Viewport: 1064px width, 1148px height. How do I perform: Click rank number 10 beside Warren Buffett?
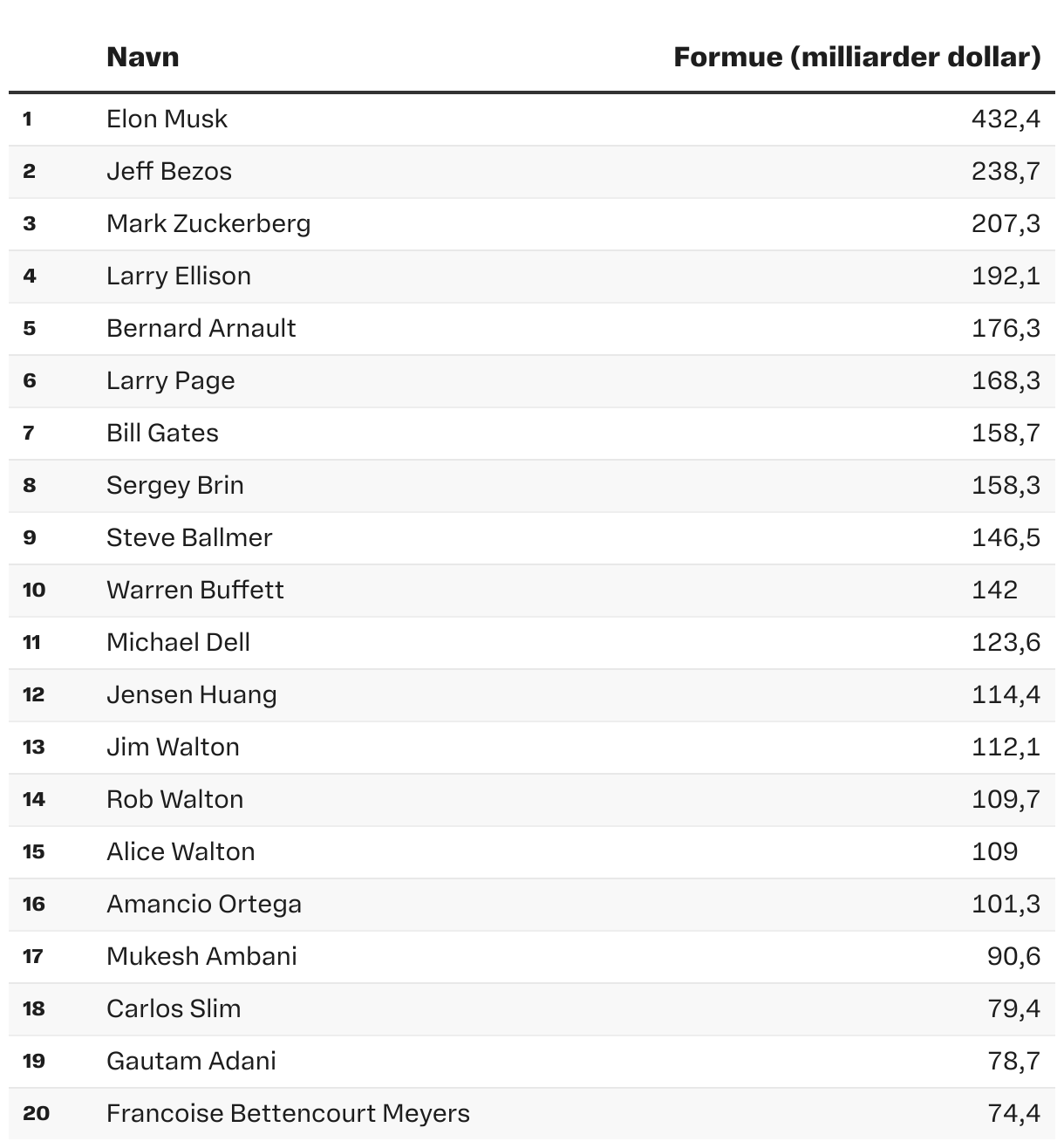click(34, 590)
